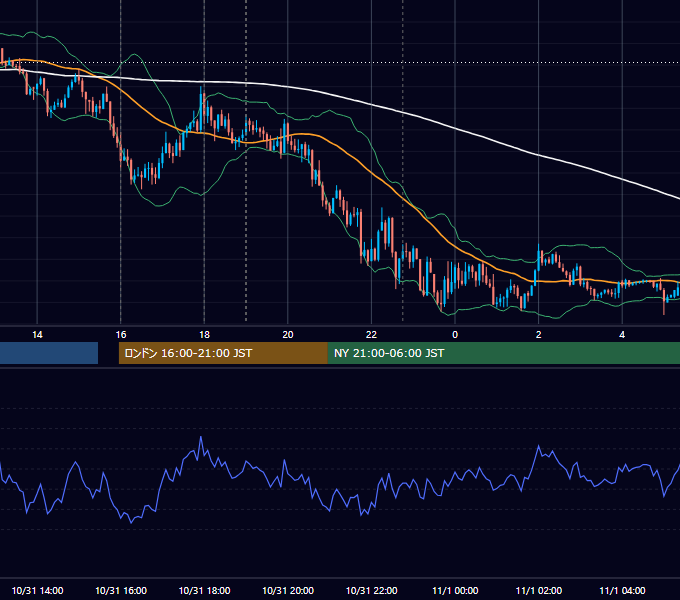Click the 11/1 00:00 date label

point(455,590)
